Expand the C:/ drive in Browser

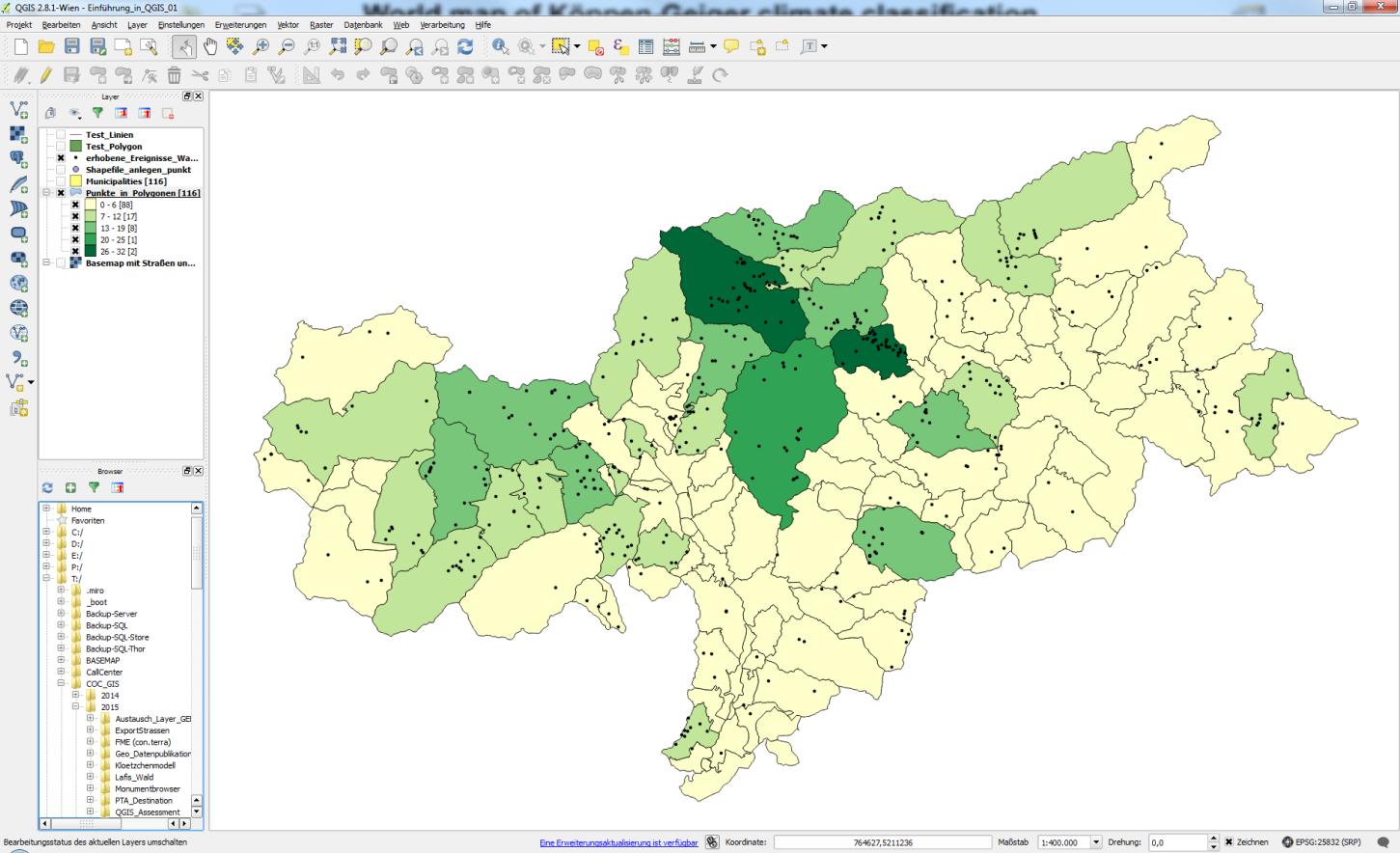[46, 532]
